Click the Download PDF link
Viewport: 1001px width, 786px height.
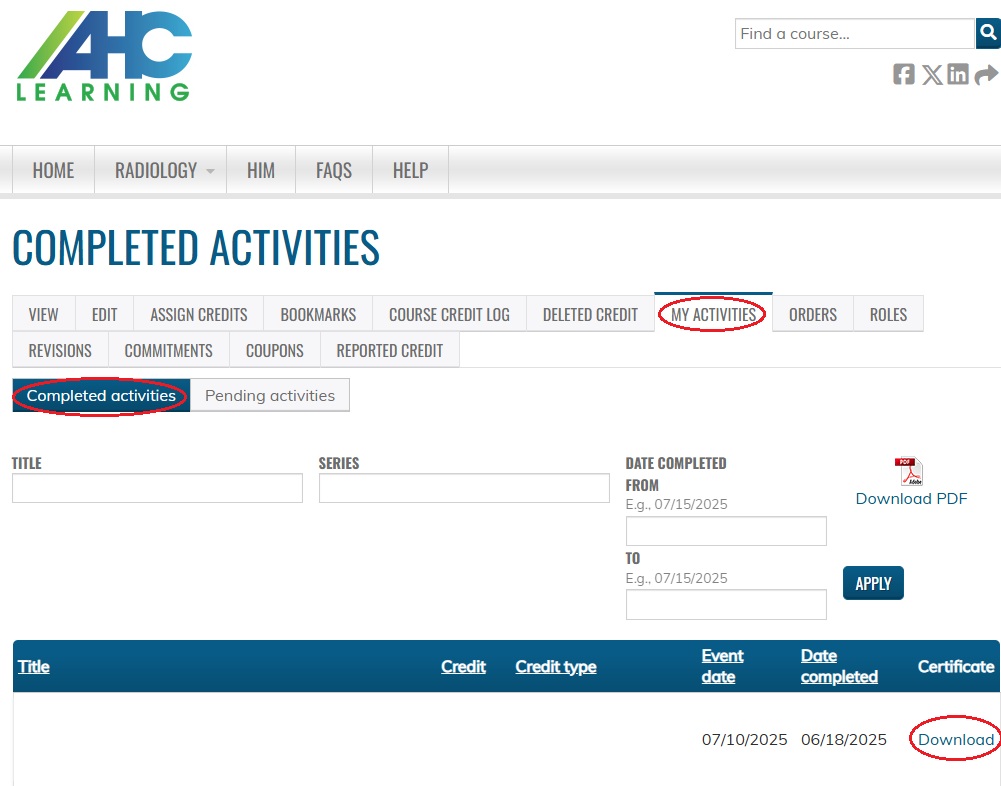[911, 499]
